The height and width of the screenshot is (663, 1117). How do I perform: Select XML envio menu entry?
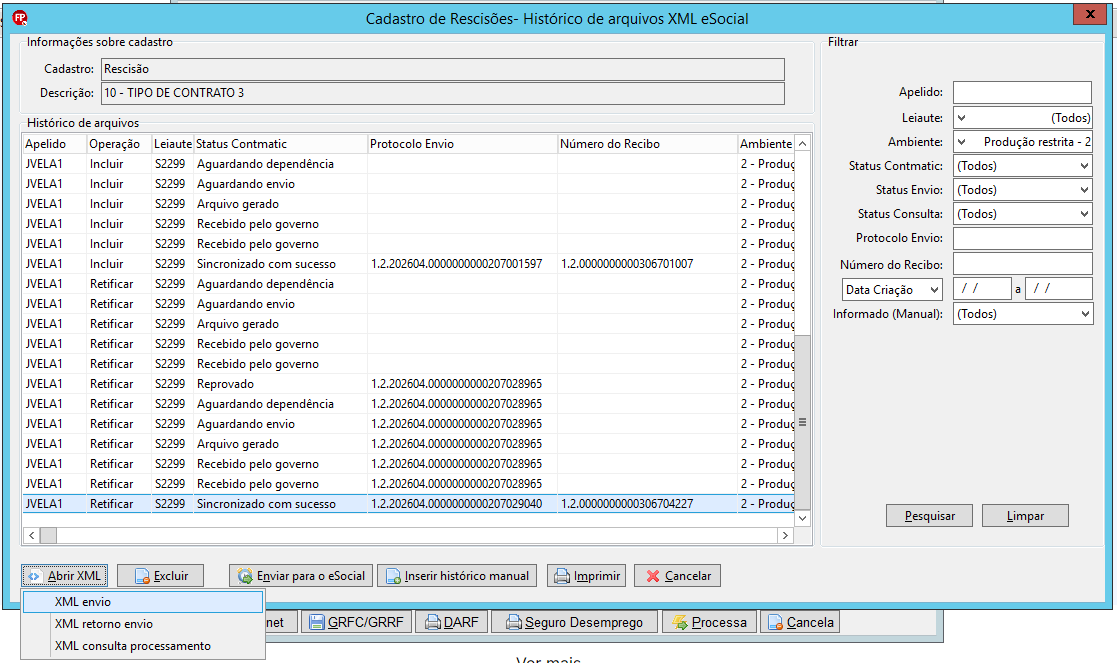[x=143, y=602]
